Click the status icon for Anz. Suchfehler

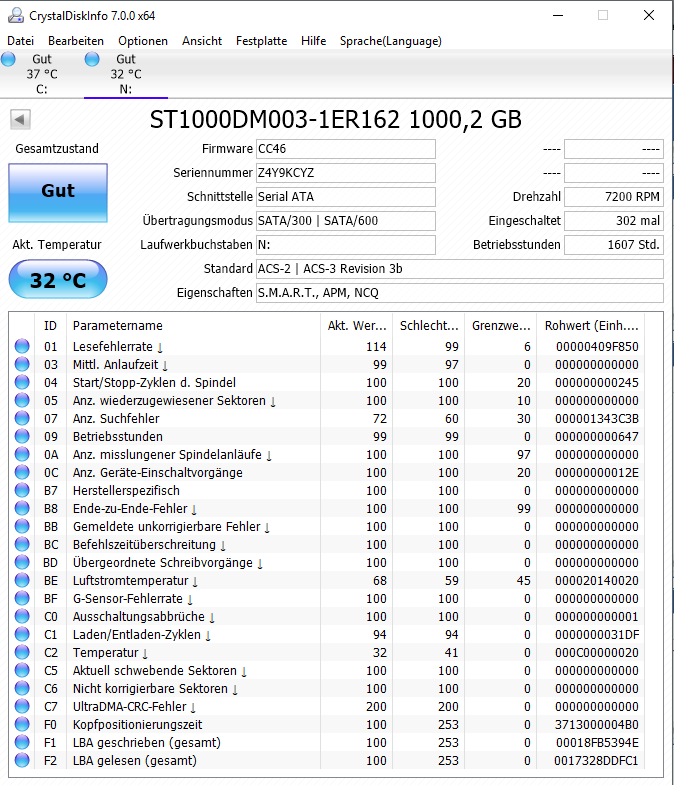point(22,419)
